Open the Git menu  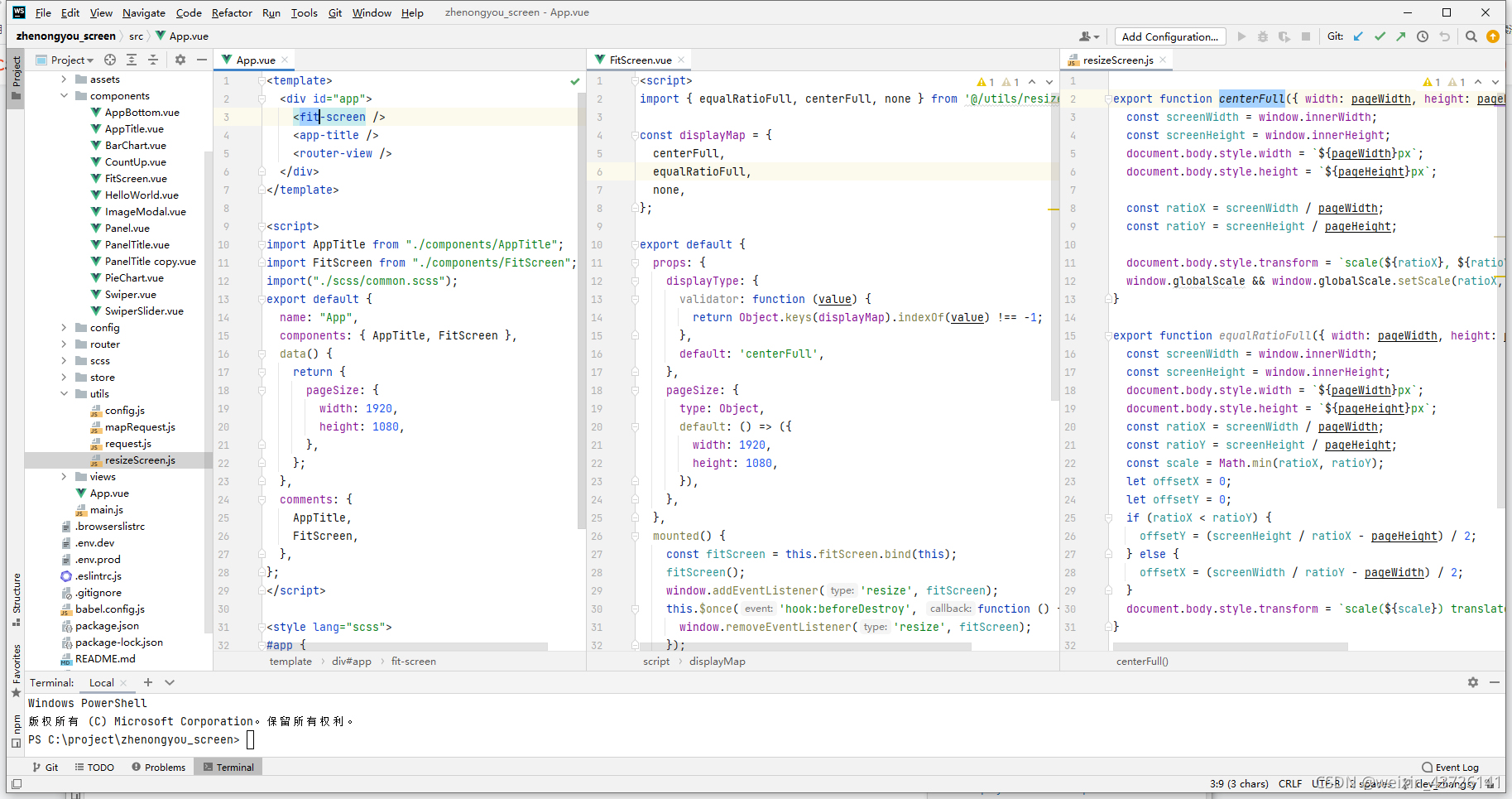point(335,12)
